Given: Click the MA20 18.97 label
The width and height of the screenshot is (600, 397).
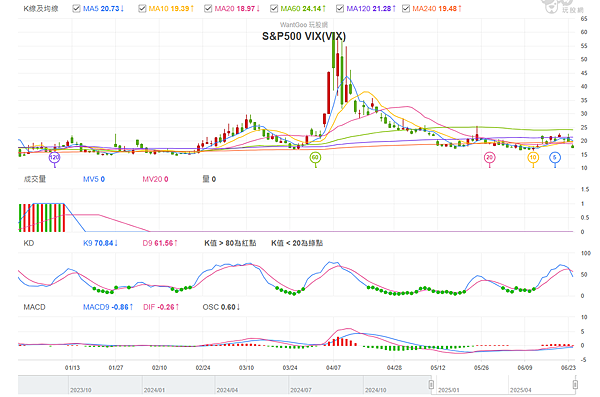Looking at the screenshot, I should [x=237, y=8].
